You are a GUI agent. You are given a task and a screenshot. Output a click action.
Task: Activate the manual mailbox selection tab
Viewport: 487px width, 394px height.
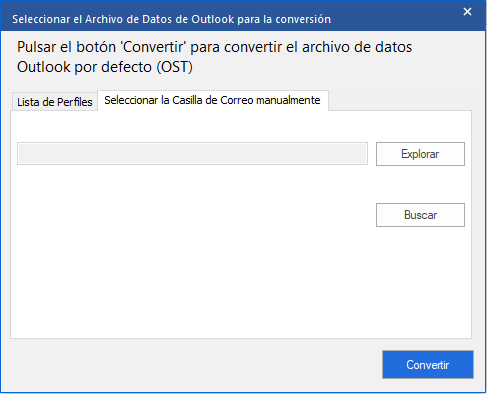pos(213,100)
